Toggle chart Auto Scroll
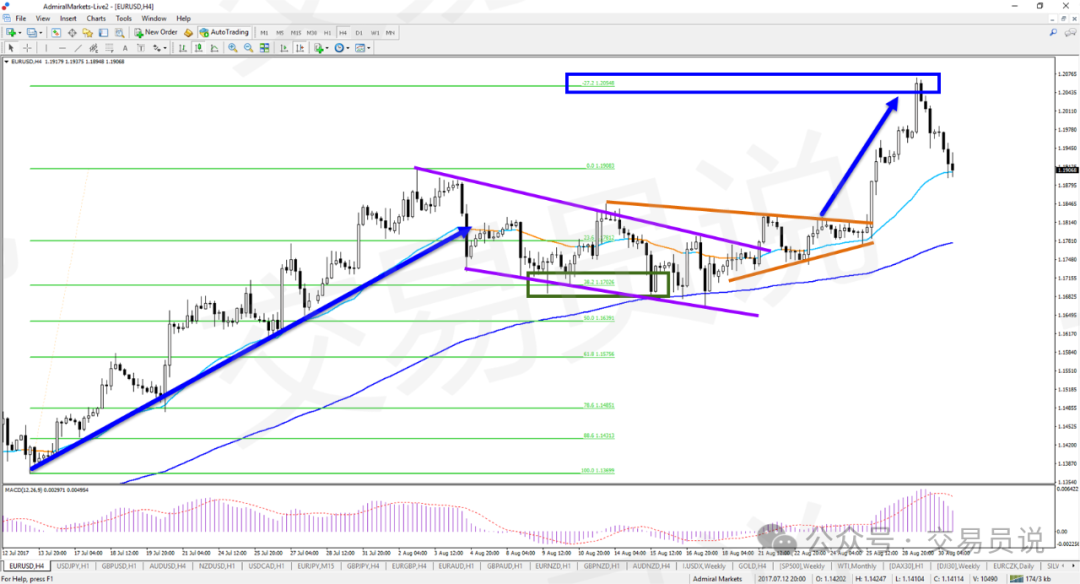 pyautogui.click(x=284, y=48)
